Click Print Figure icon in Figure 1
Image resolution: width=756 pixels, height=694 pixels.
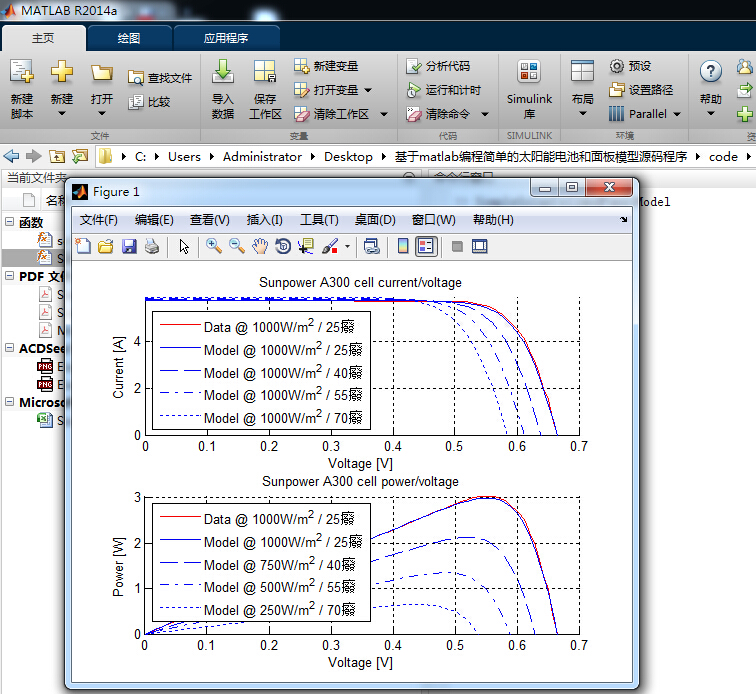pos(152,246)
